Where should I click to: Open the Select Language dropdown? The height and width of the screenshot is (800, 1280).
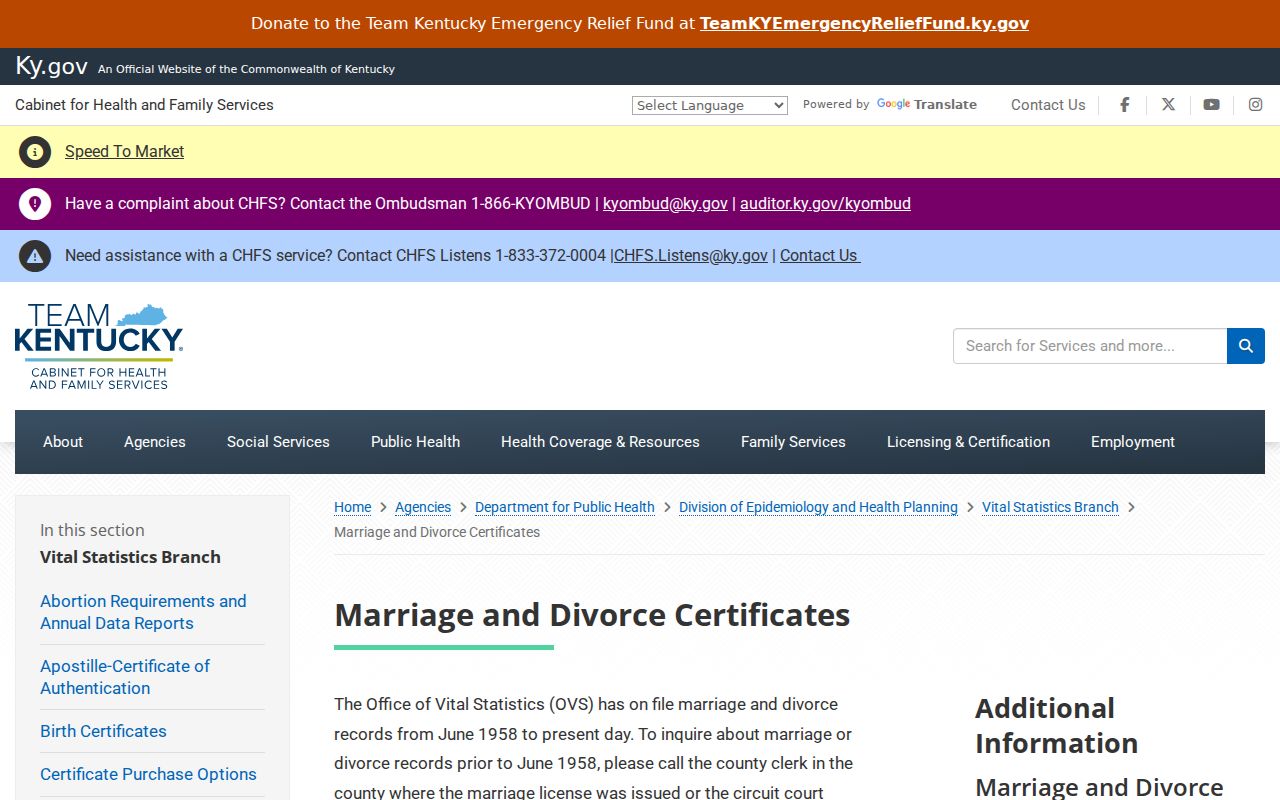coord(710,105)
